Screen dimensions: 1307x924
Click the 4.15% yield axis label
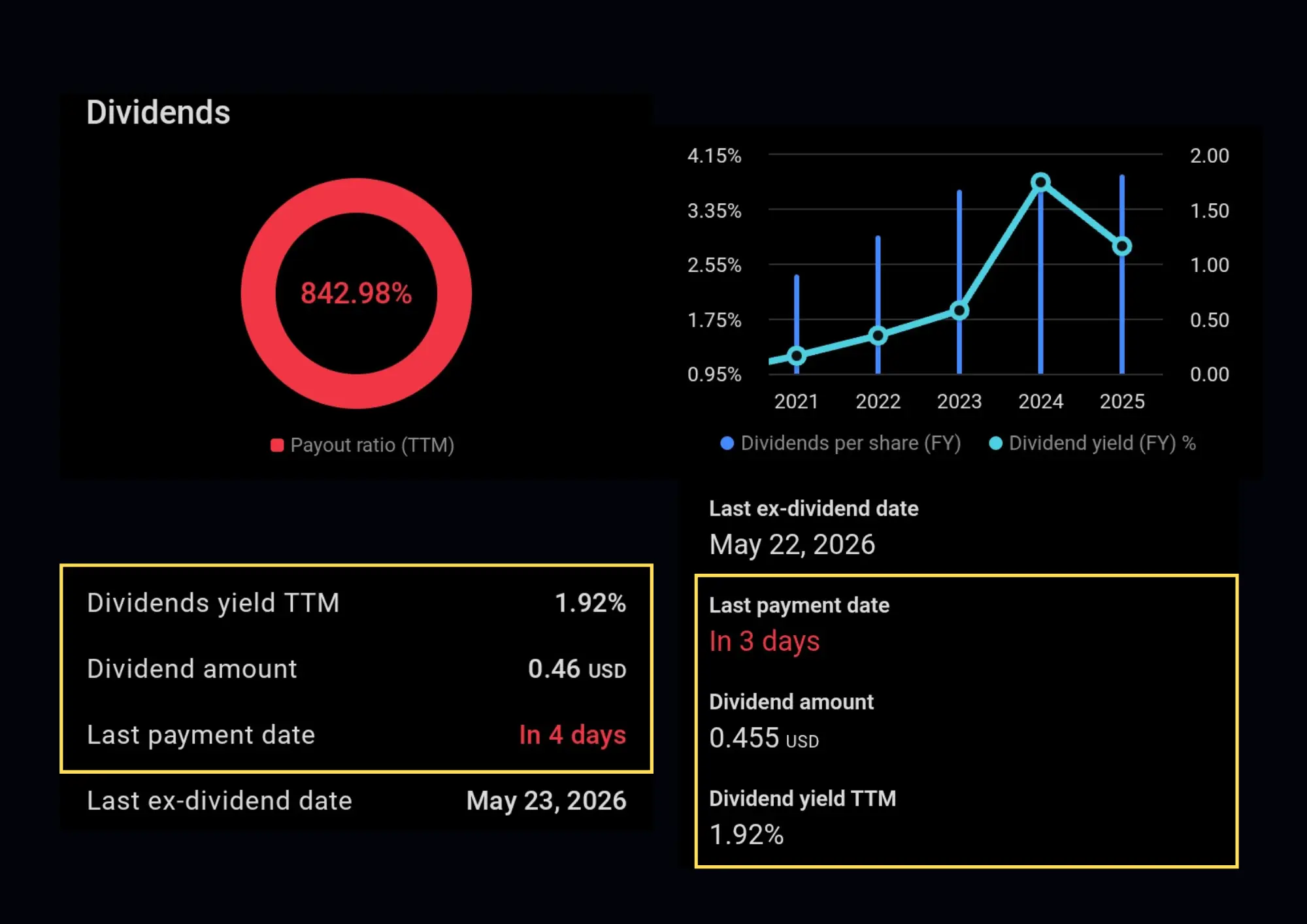(x=714, y=156)
